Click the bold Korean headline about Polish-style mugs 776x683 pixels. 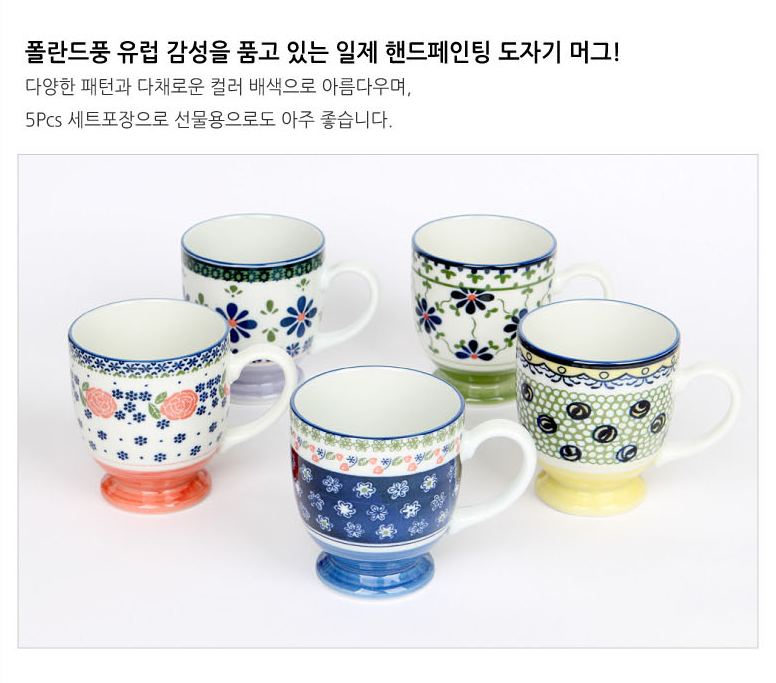tap(322, 52)
